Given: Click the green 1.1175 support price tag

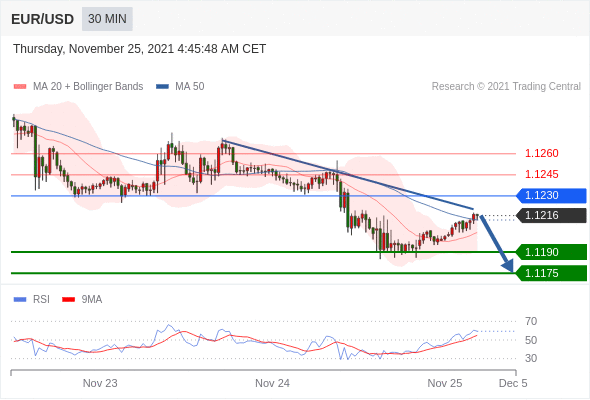Looking at the screenshot, I should click(x=552, y=273).
